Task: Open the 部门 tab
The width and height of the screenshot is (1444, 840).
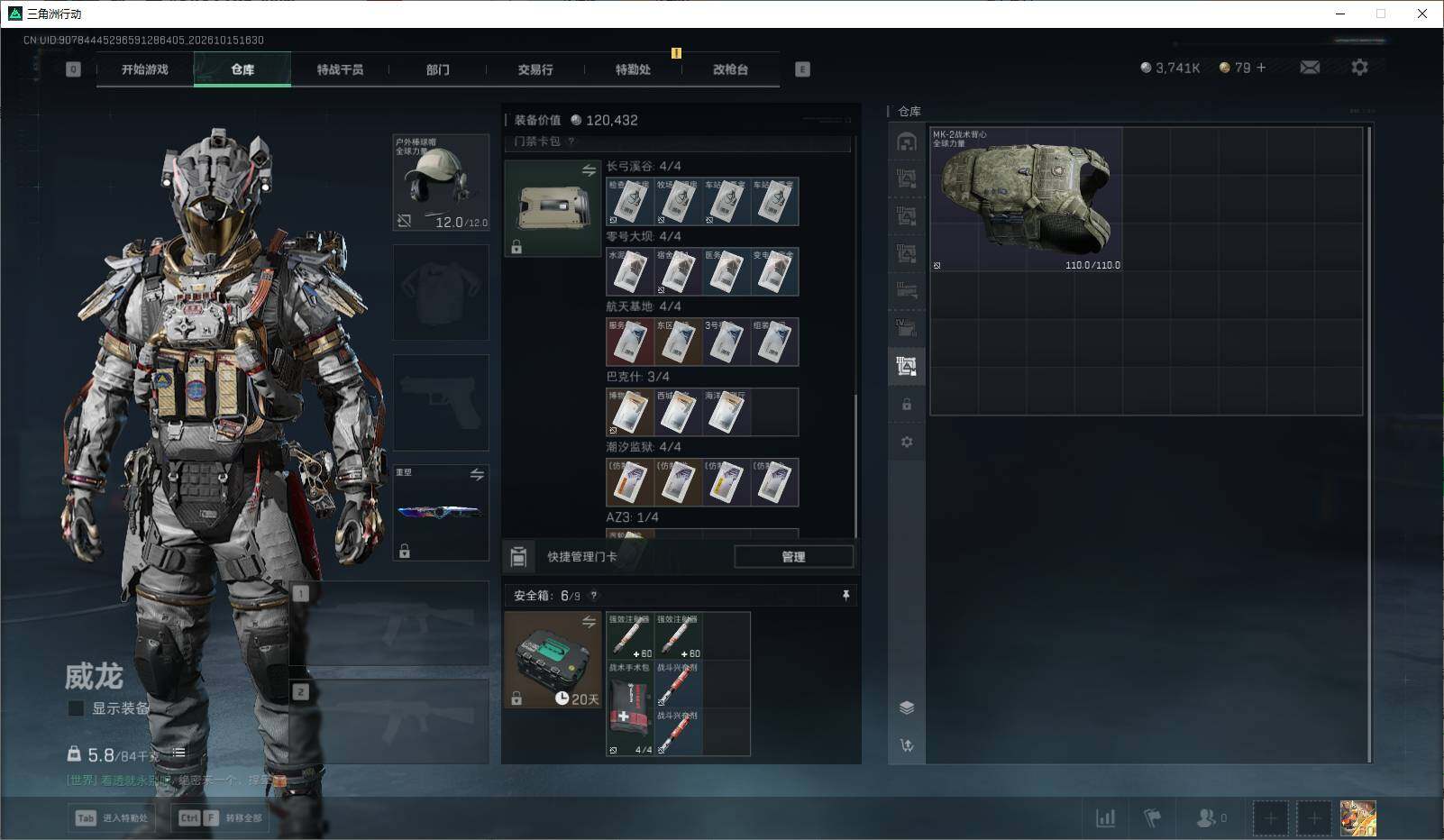Action: pos(438,69)
